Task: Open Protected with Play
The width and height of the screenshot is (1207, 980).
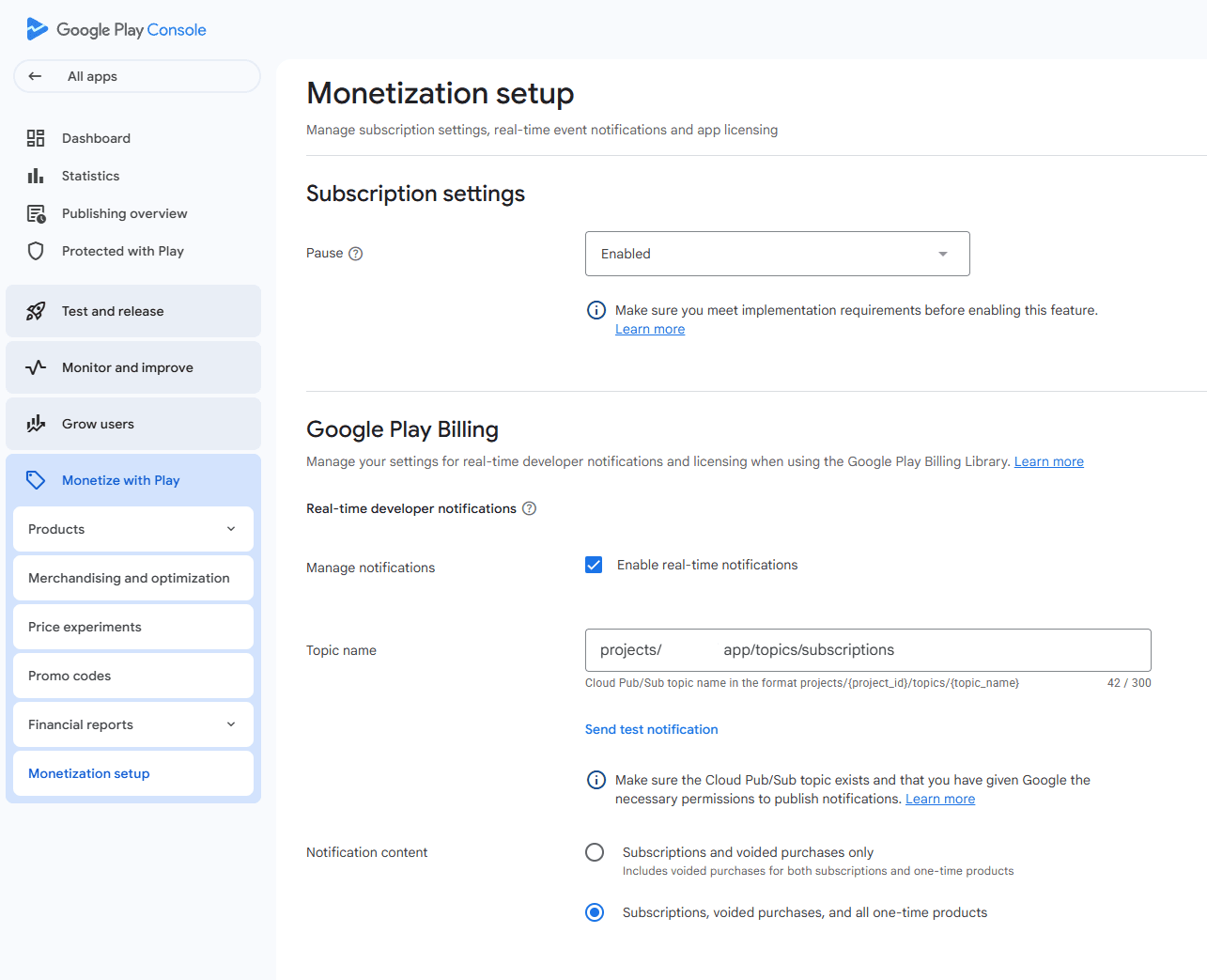Action: [123, 251]
